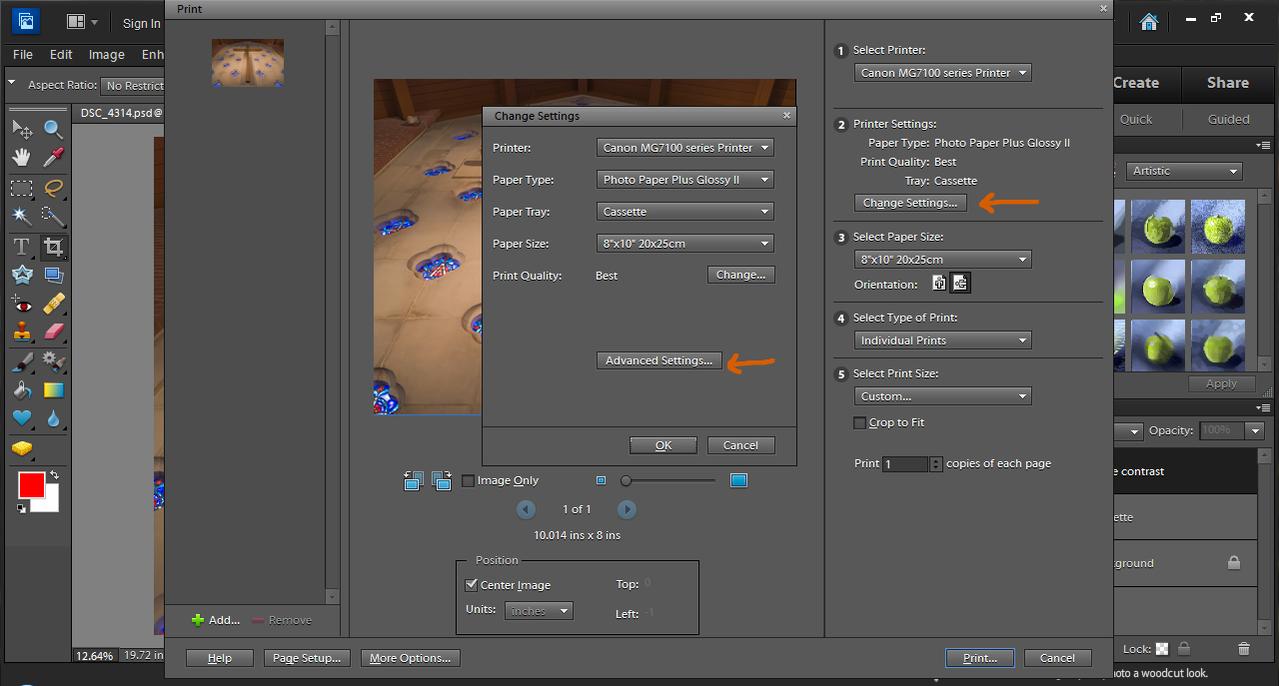Select the Zoom magnifier tool
This screenshot has width=1279, height=686.
[54, 129]
